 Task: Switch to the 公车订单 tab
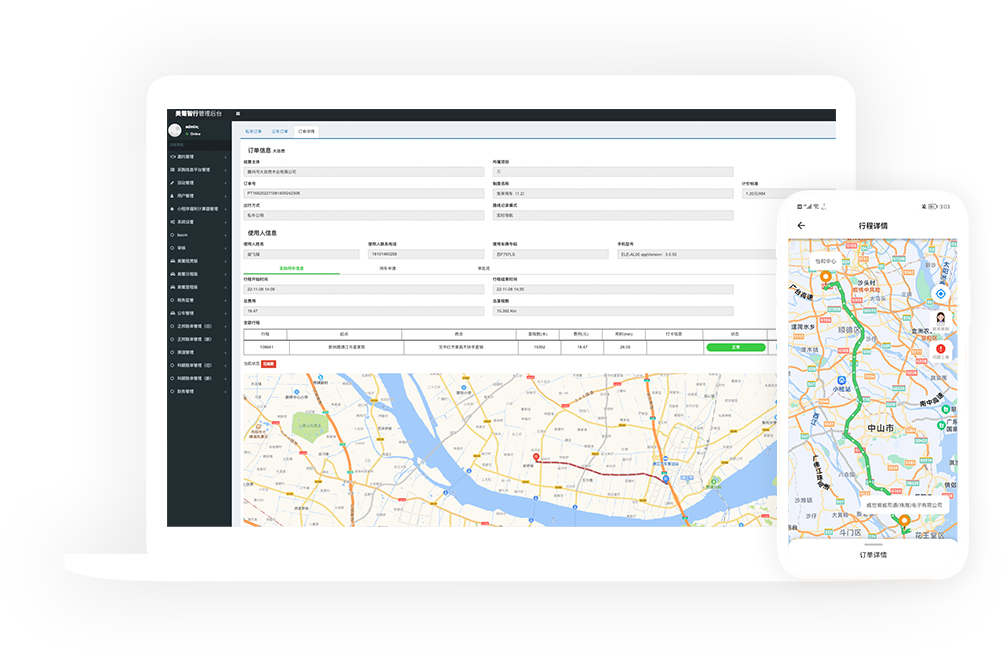[280, 131]
